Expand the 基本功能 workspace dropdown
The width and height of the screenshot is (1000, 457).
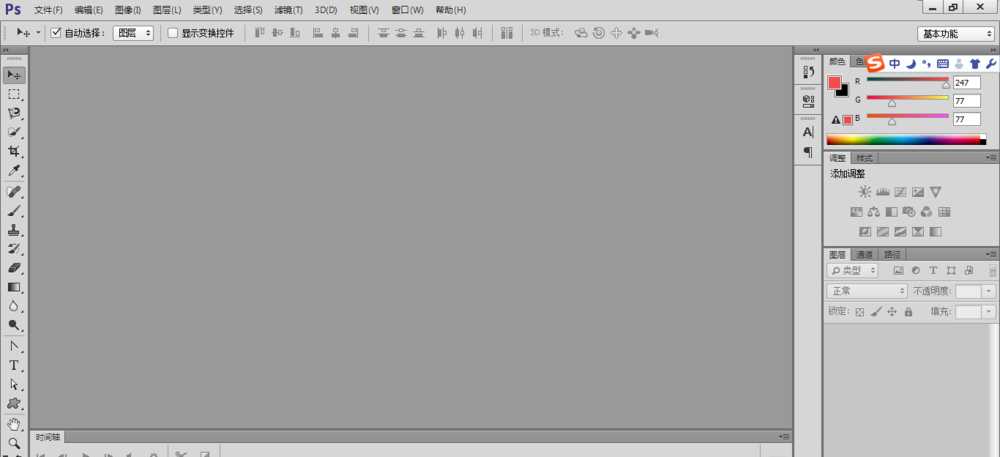[x=954, y=33]
